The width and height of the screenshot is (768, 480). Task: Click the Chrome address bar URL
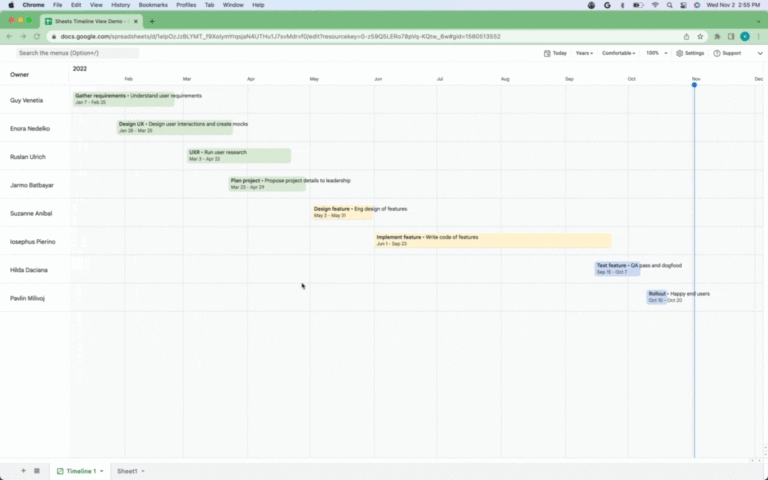(x=280, y=36)
